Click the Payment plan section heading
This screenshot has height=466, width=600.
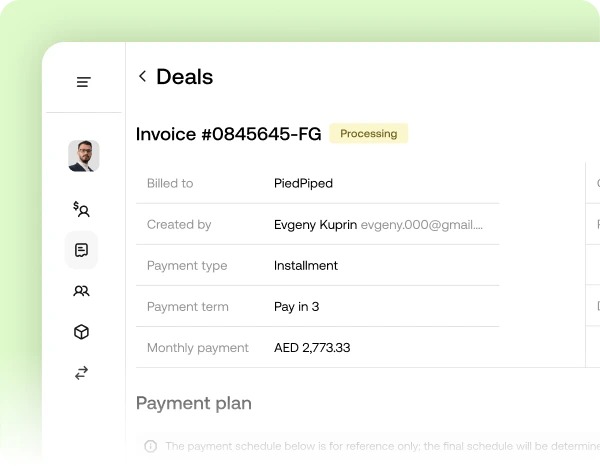click(x=194, y=403)
